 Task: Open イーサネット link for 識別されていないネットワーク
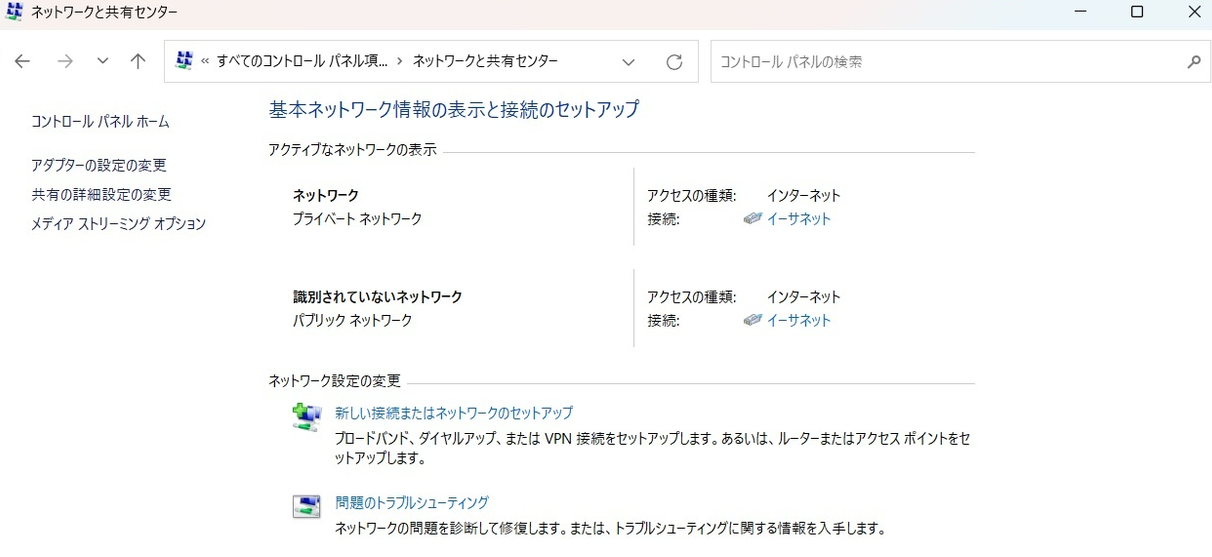click(798, 321)
